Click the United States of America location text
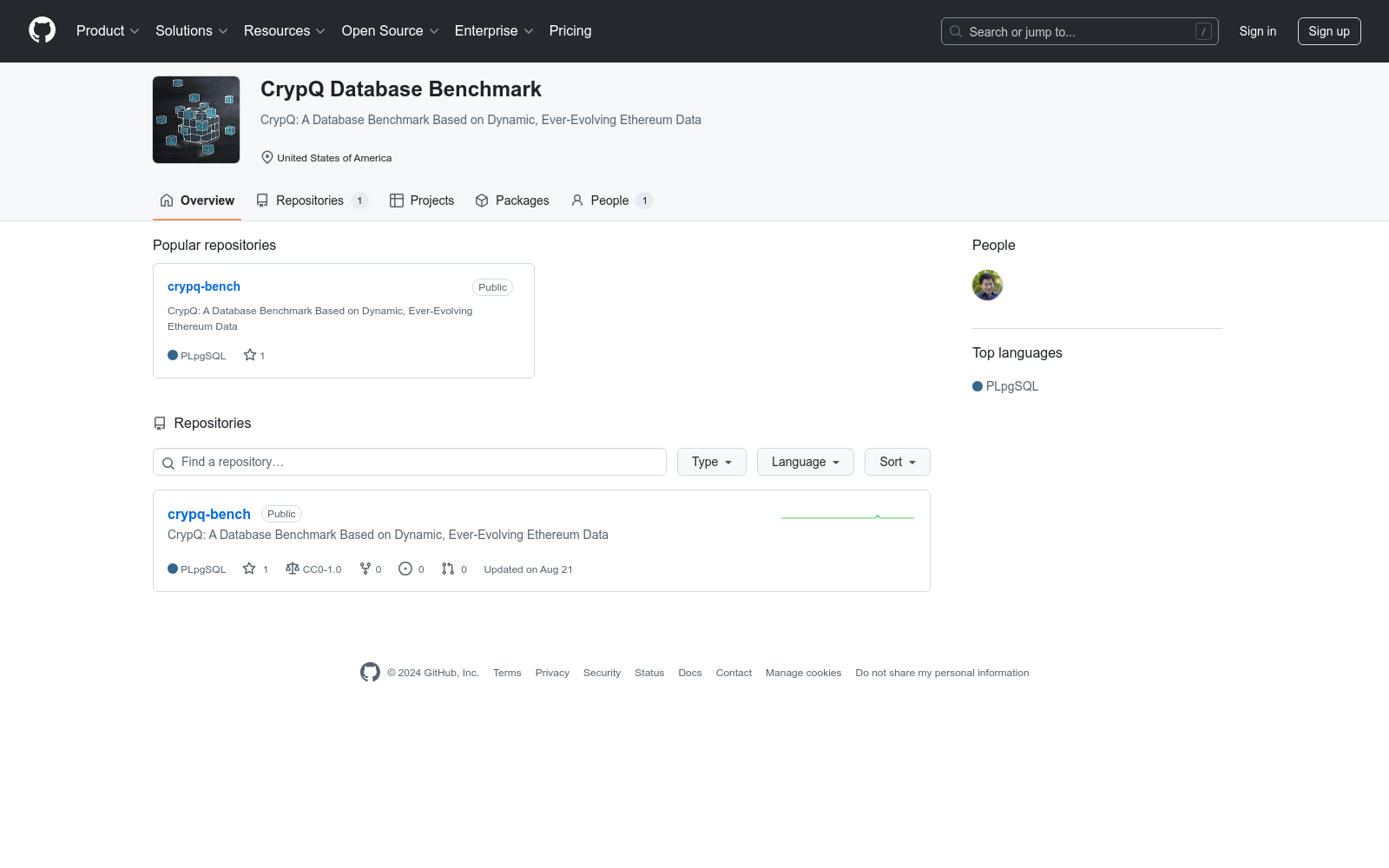 [334, 158]
